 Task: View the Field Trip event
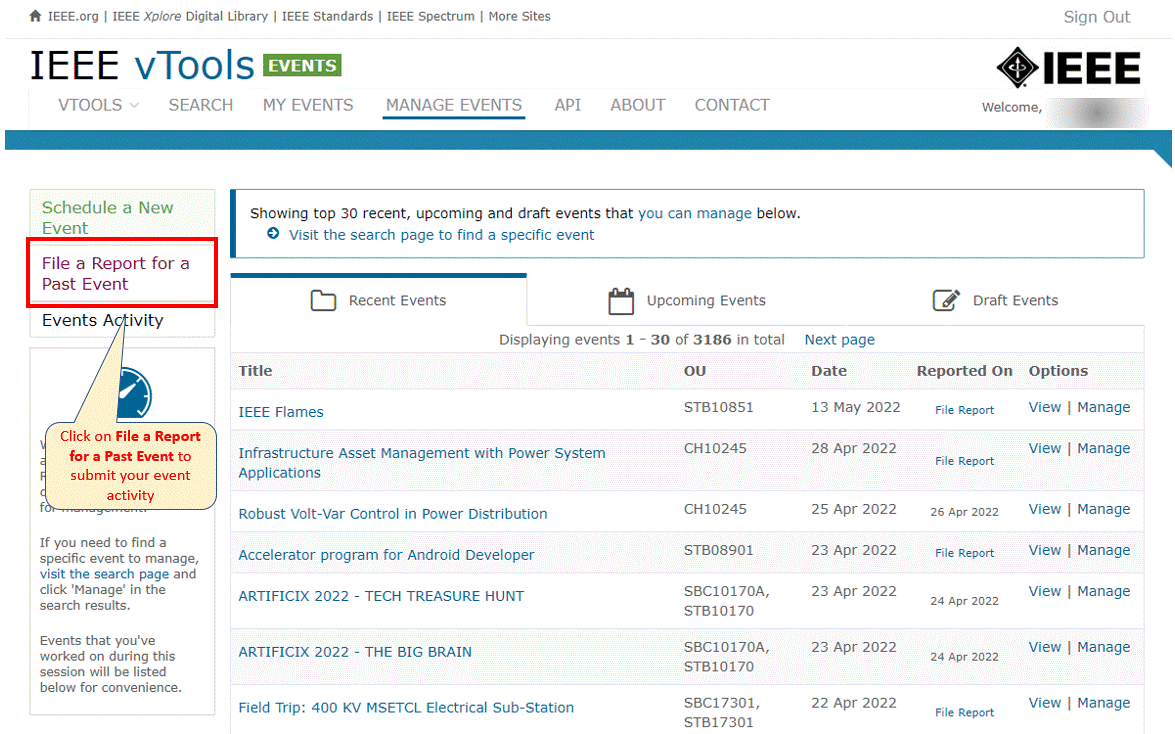(x=1045, y=703)
